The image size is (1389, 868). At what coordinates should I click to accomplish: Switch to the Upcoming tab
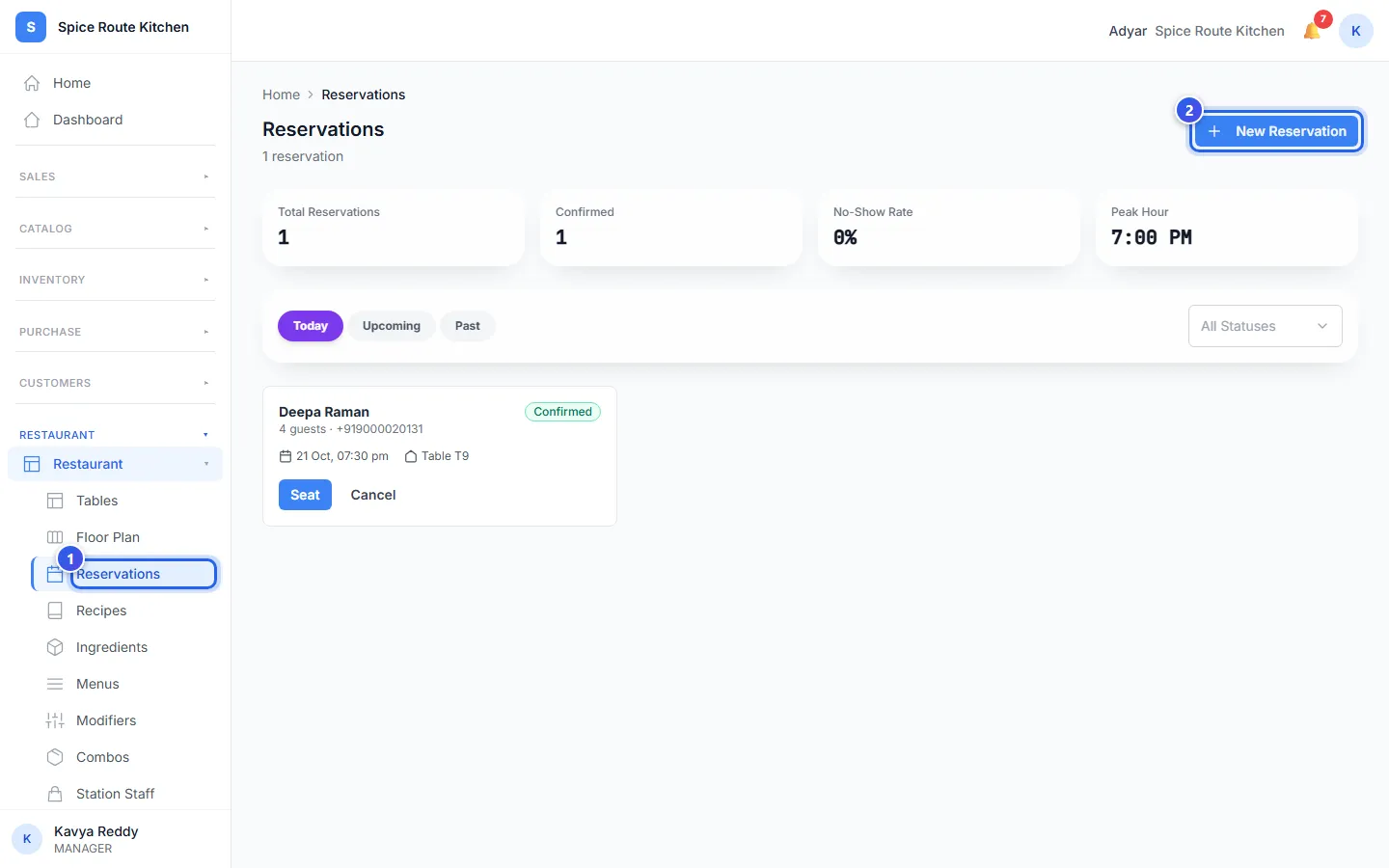(392, 326)
